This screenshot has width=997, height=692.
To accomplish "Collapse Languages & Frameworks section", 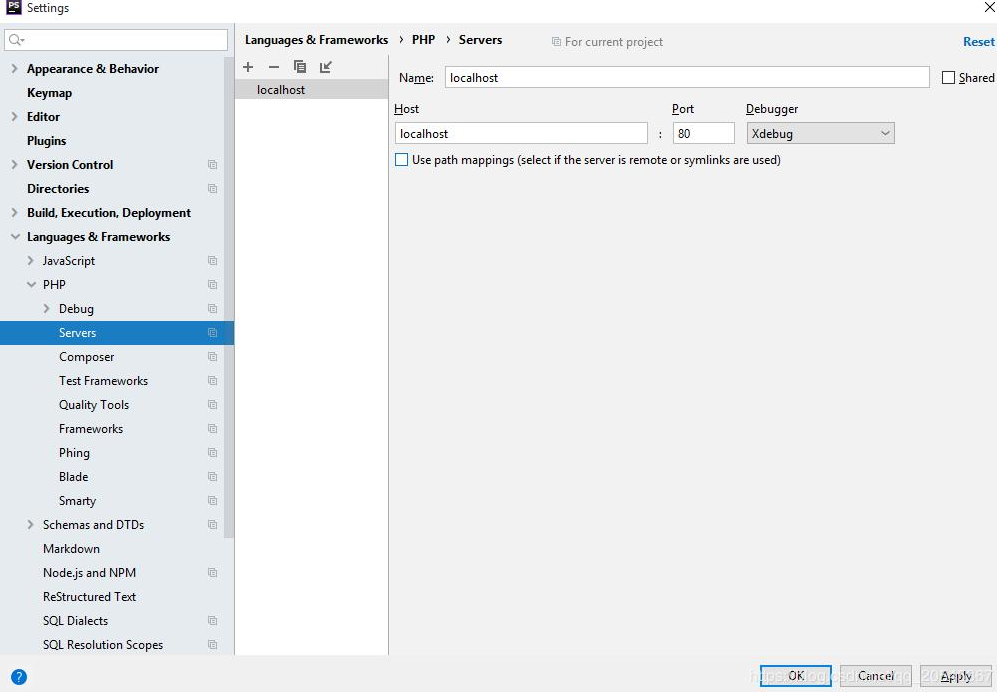I will pyautogui.click(x=15, y=237).
